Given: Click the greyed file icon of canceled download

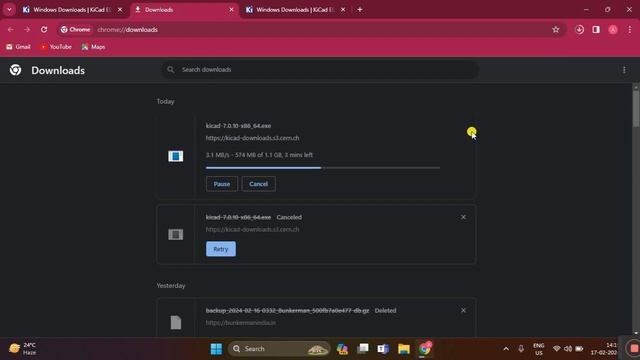Looking at the screenshot, I should click(176, 234).
